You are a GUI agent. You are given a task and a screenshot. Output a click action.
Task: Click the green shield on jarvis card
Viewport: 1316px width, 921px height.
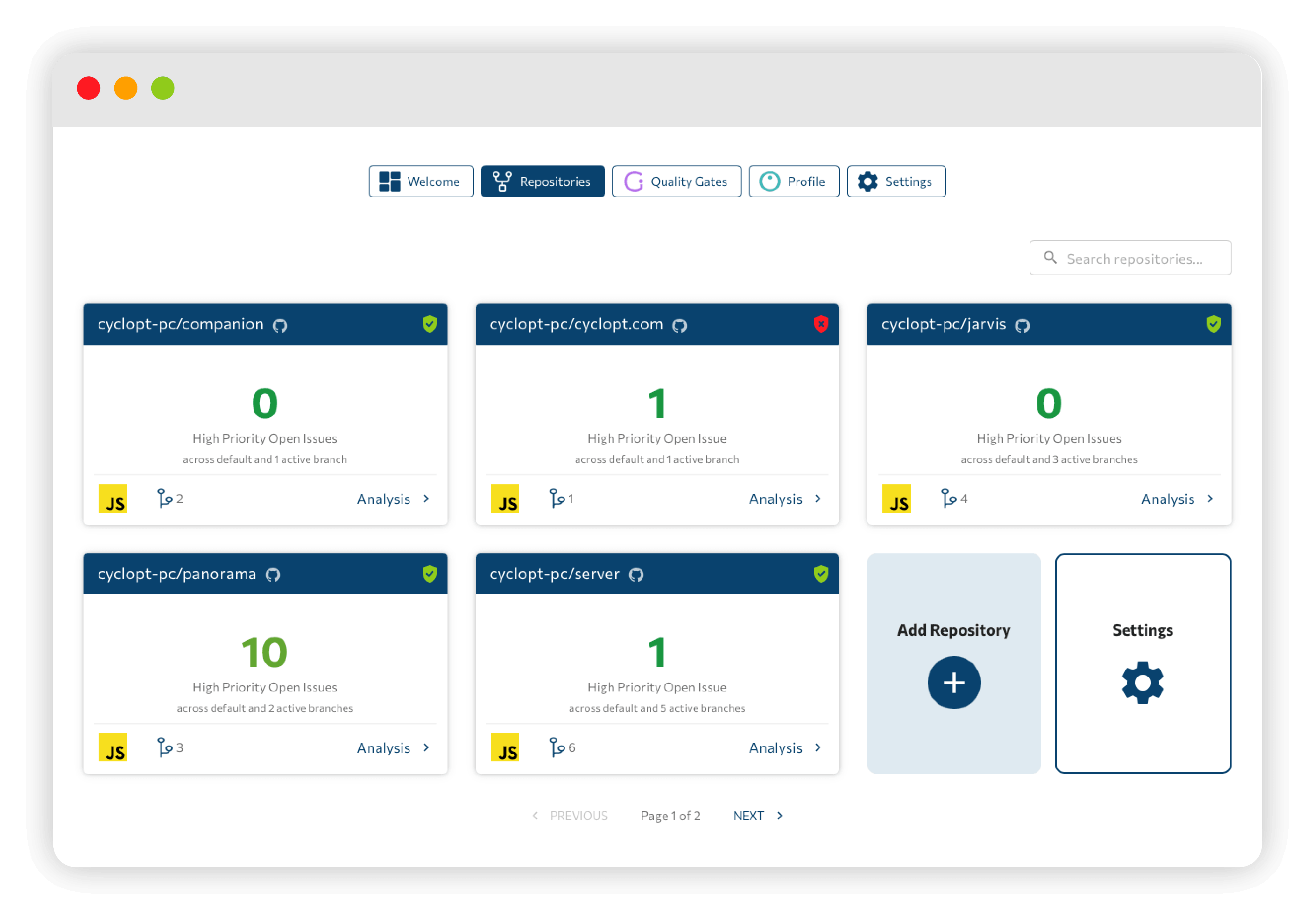[x=1213, y=324]
